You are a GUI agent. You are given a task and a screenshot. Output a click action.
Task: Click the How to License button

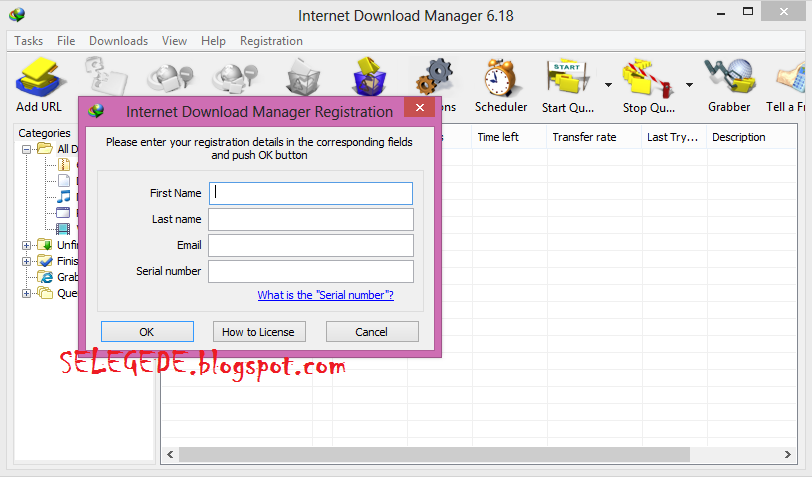(259, 331)
